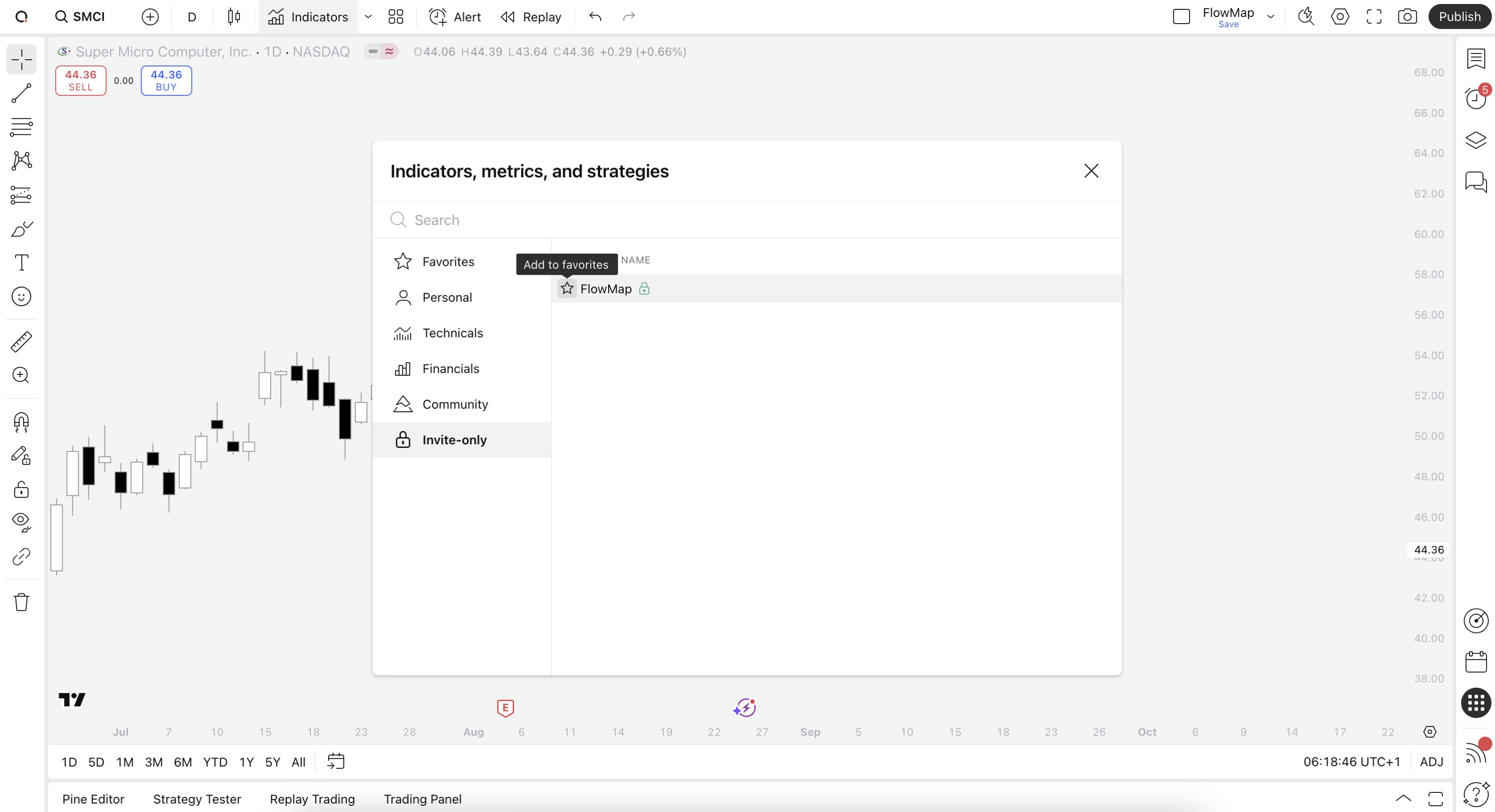Expand the Indicators dropdown chevron

pyautogui.click(x=368, y=17)
